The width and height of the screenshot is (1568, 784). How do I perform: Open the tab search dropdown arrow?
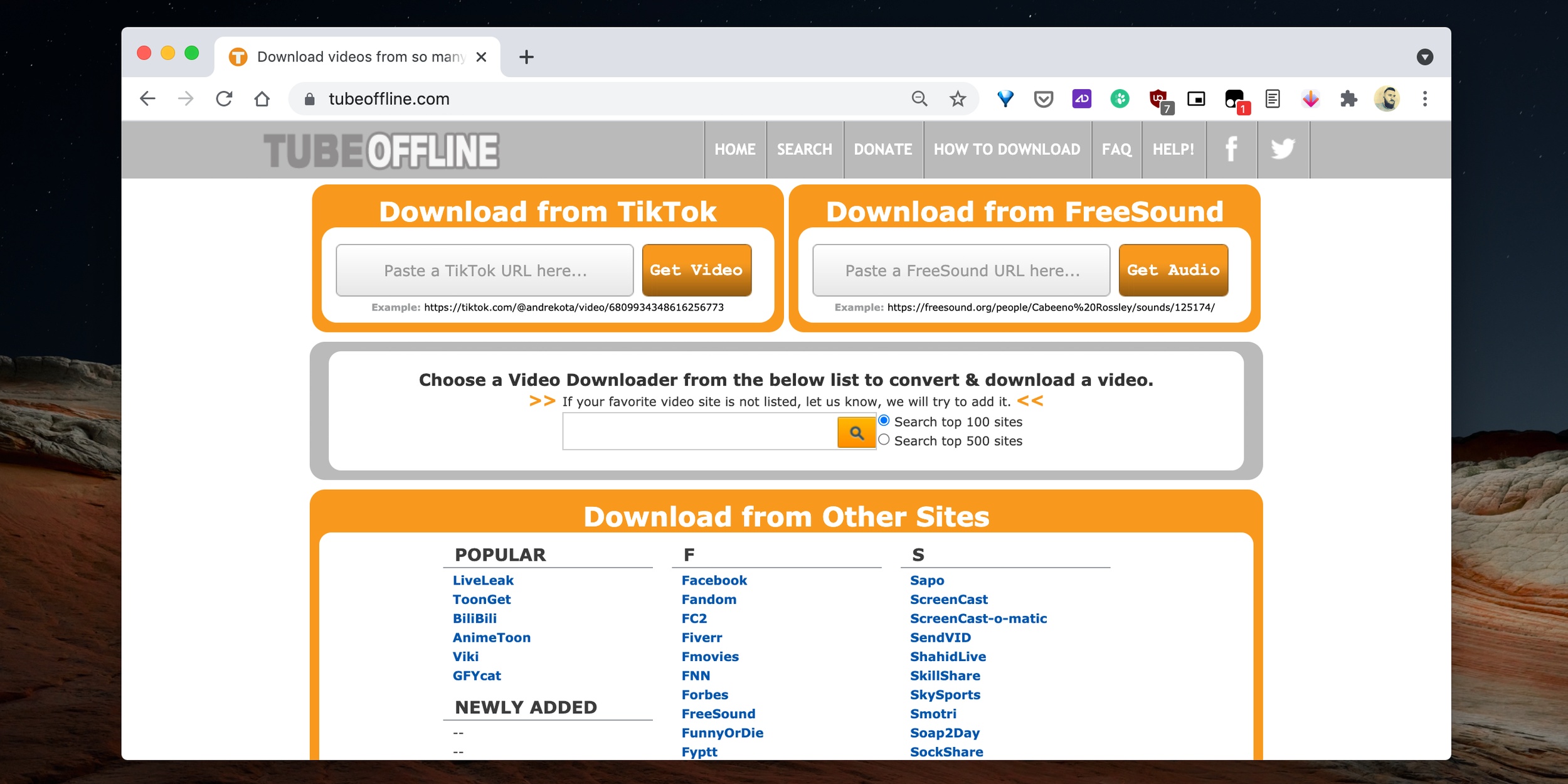(x=1425, y=57)
